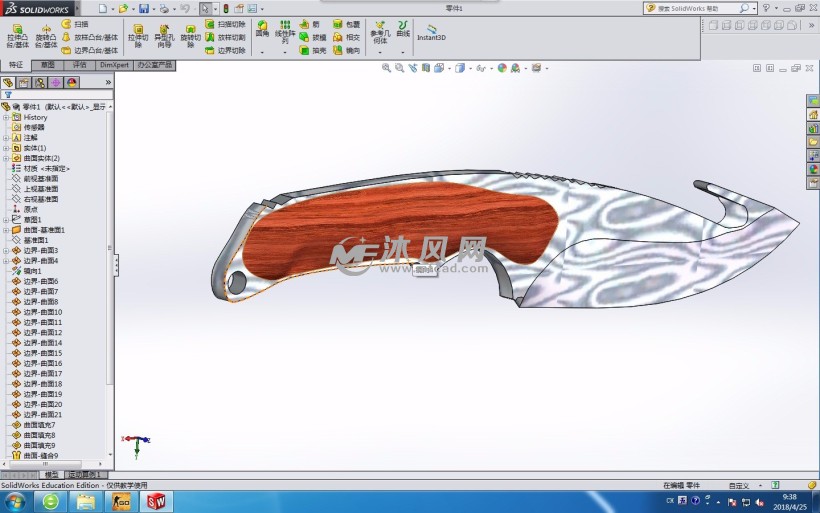This screenshot has width=820, height=513.
Task: Open the ConfigurationManager panel tab icon
Action: 40,83
